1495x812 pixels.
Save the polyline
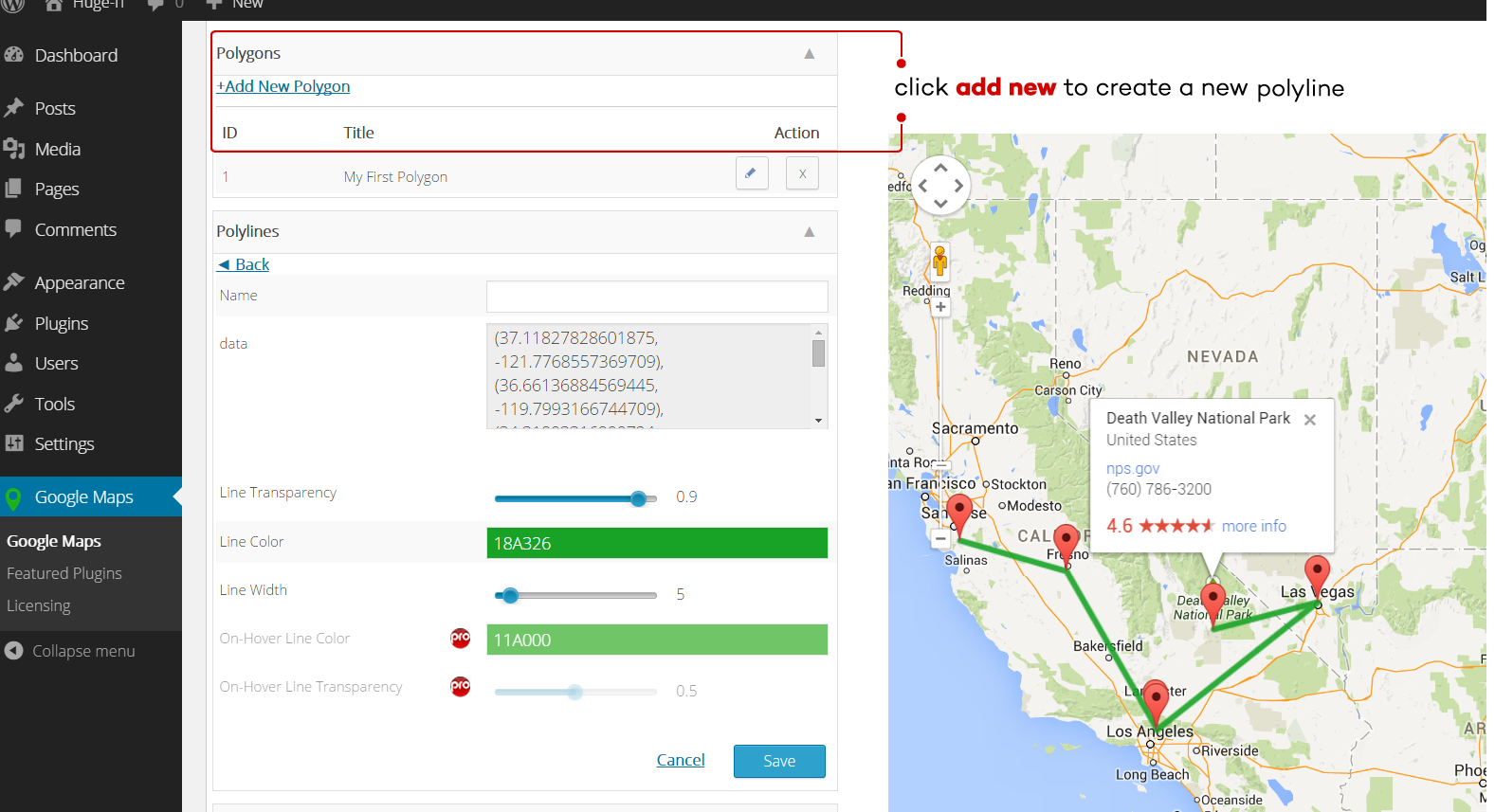pos(779,761)
